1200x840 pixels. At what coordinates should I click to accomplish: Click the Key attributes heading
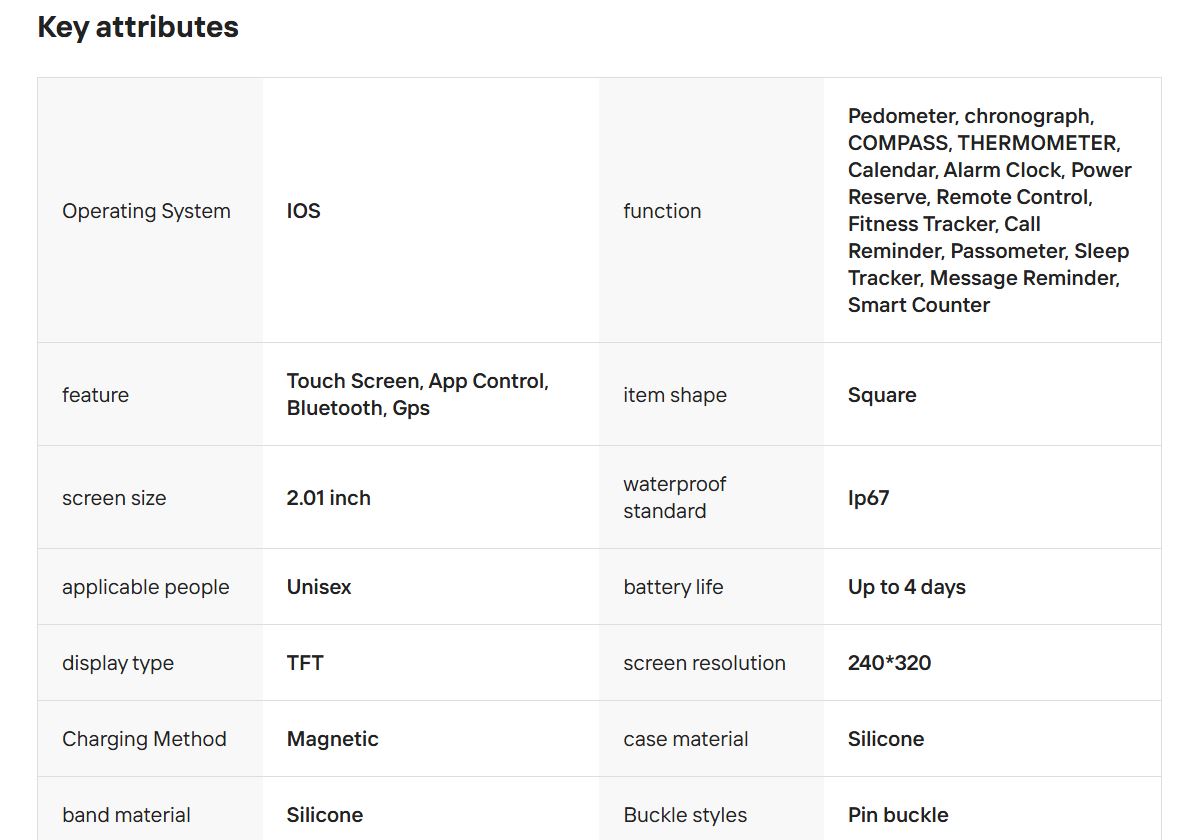tap(138, 27)
